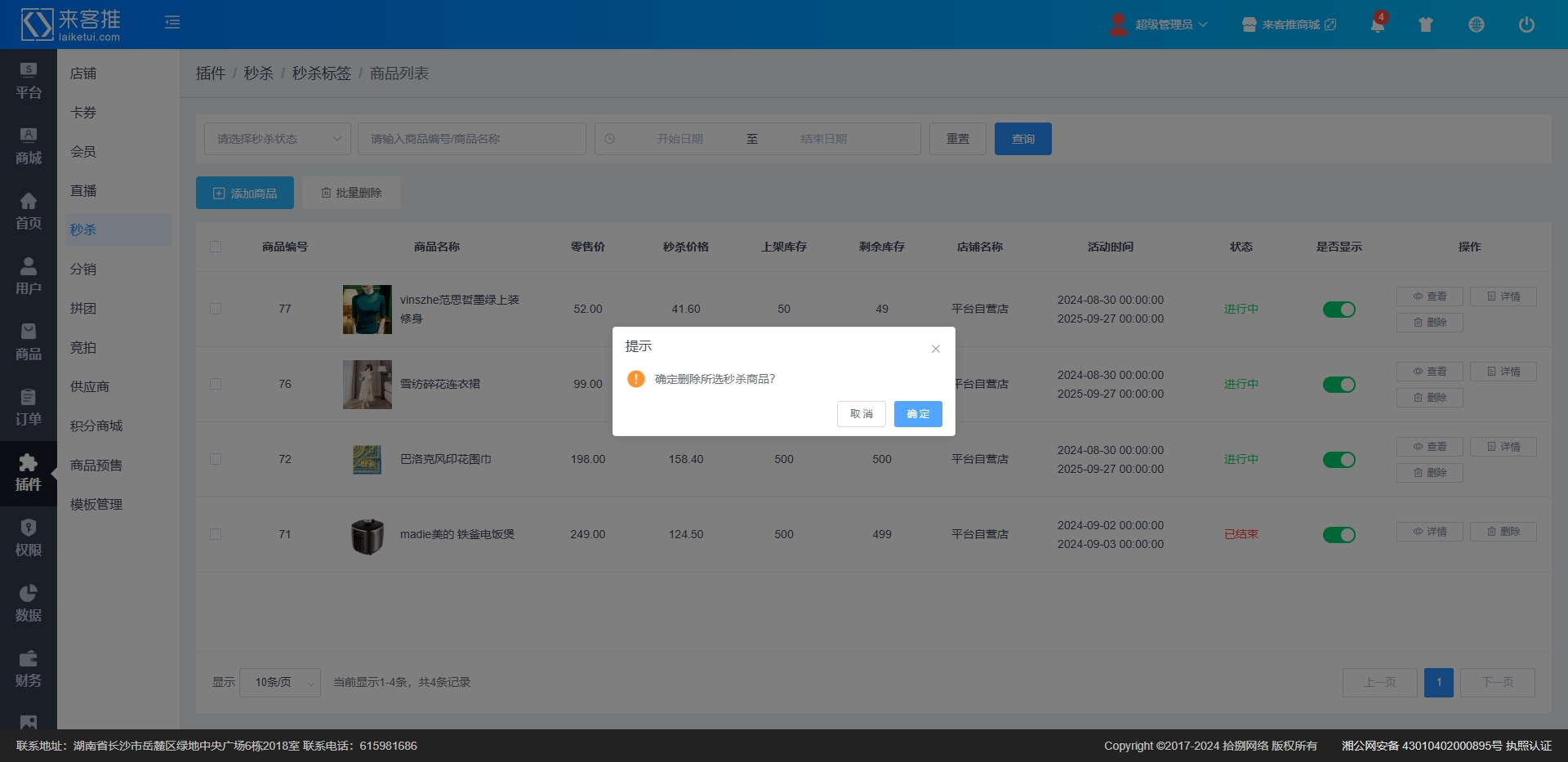Check the checkbox for product 72
This screenshot has width=1568, height=762.
pyautogui.click(x=216, y=459)
